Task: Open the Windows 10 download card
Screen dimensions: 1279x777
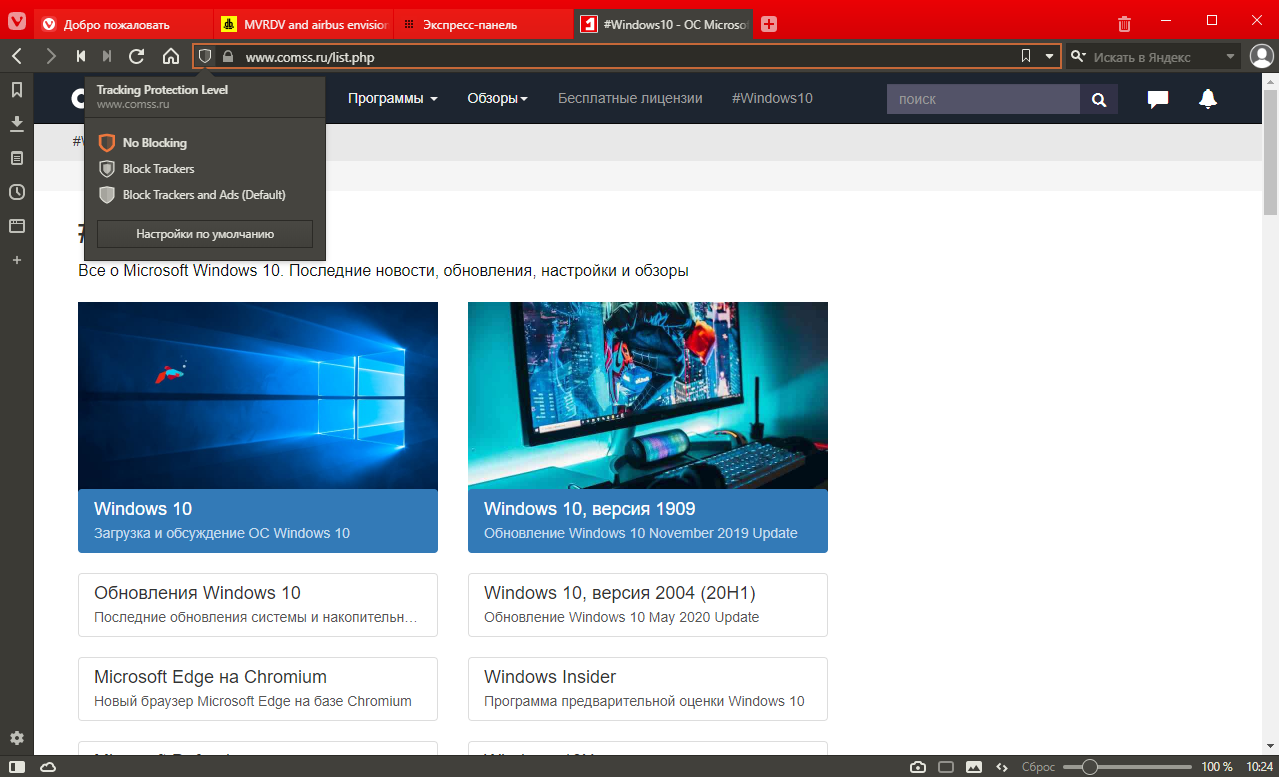Action: (258, 521)
